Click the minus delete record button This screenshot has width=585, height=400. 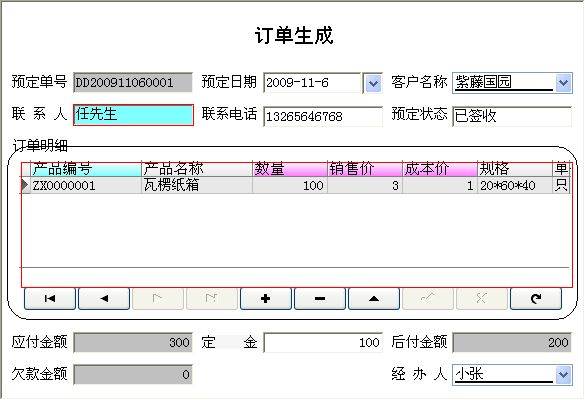[320, 299]
